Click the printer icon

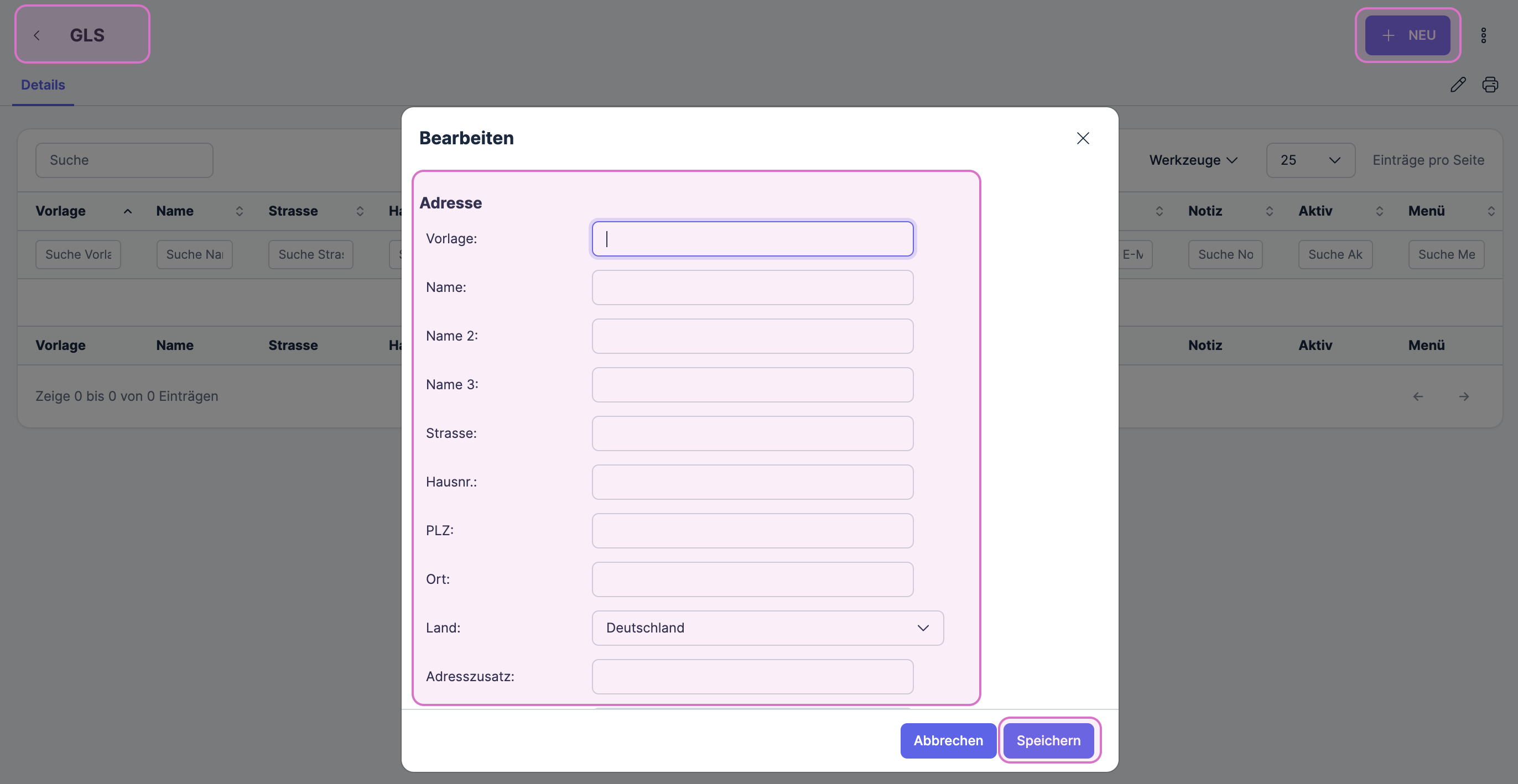click(x=1490, y=85)
